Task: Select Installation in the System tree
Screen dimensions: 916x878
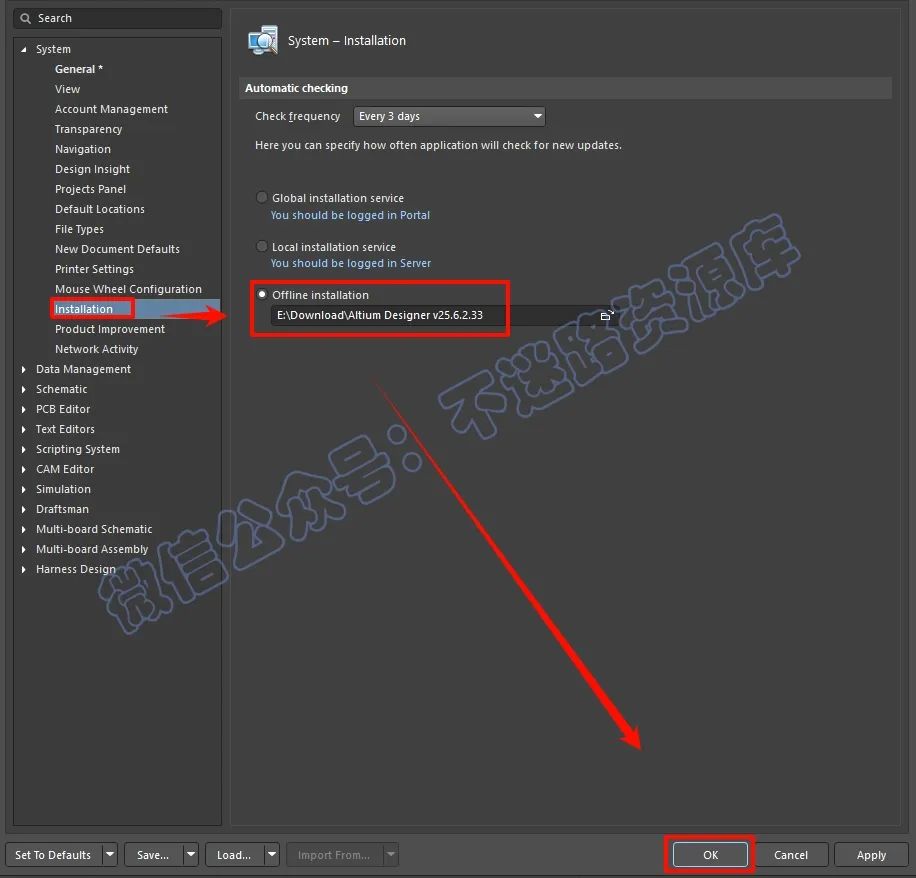Action: click(84, 308)
